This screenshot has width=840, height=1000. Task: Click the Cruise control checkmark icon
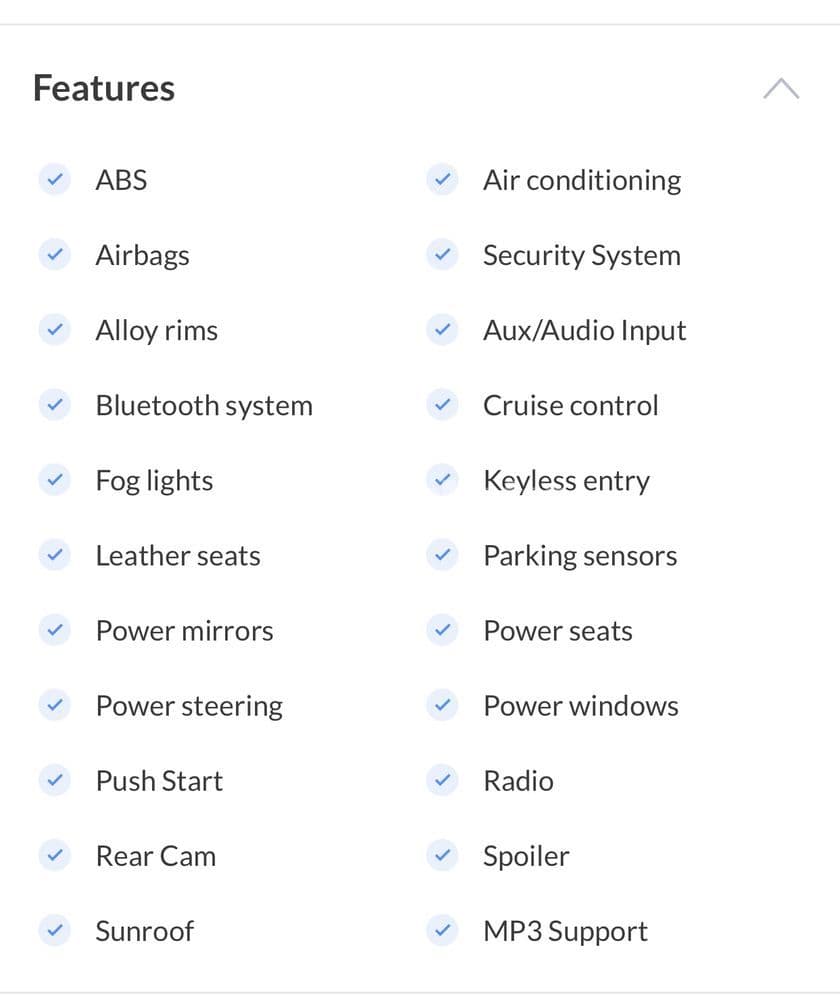(x=442, y=405)
